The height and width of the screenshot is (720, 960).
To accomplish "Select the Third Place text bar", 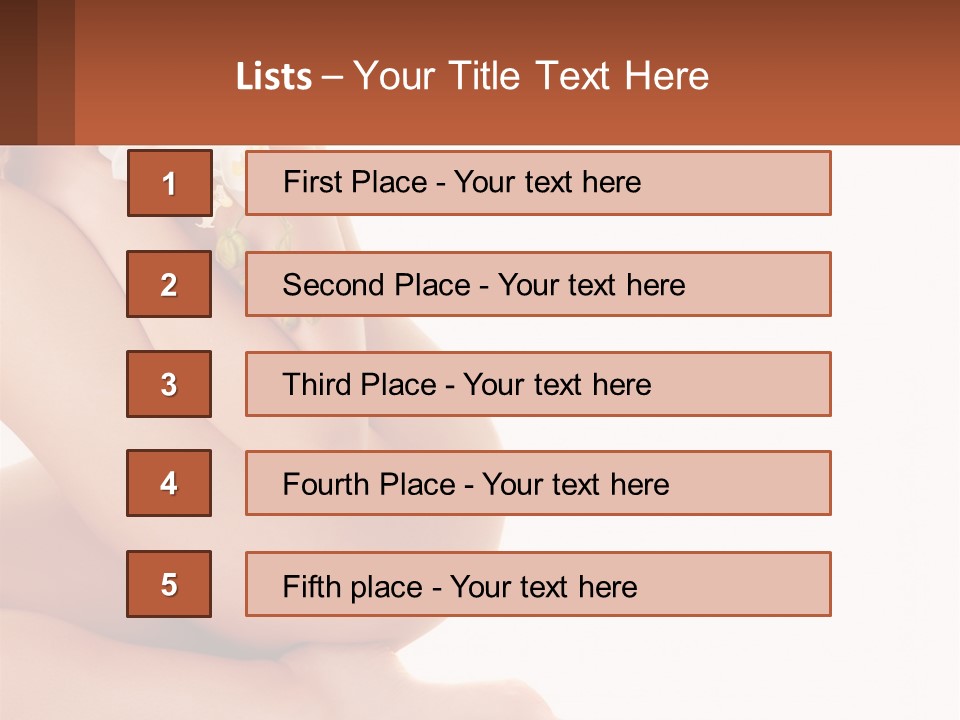I will pyautogui.click(x=538, y=384).
